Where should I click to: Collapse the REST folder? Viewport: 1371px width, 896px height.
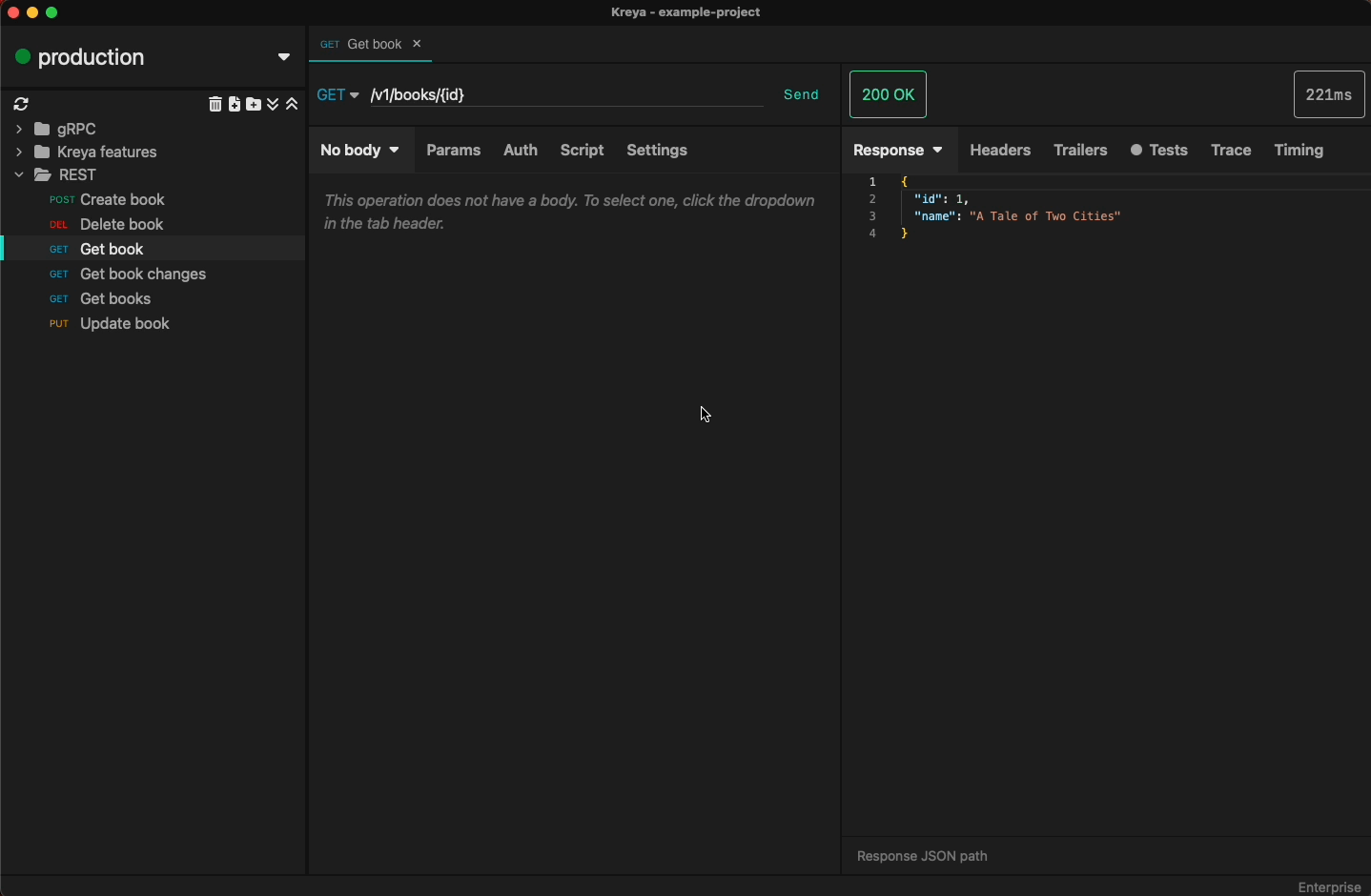(19, 176)
